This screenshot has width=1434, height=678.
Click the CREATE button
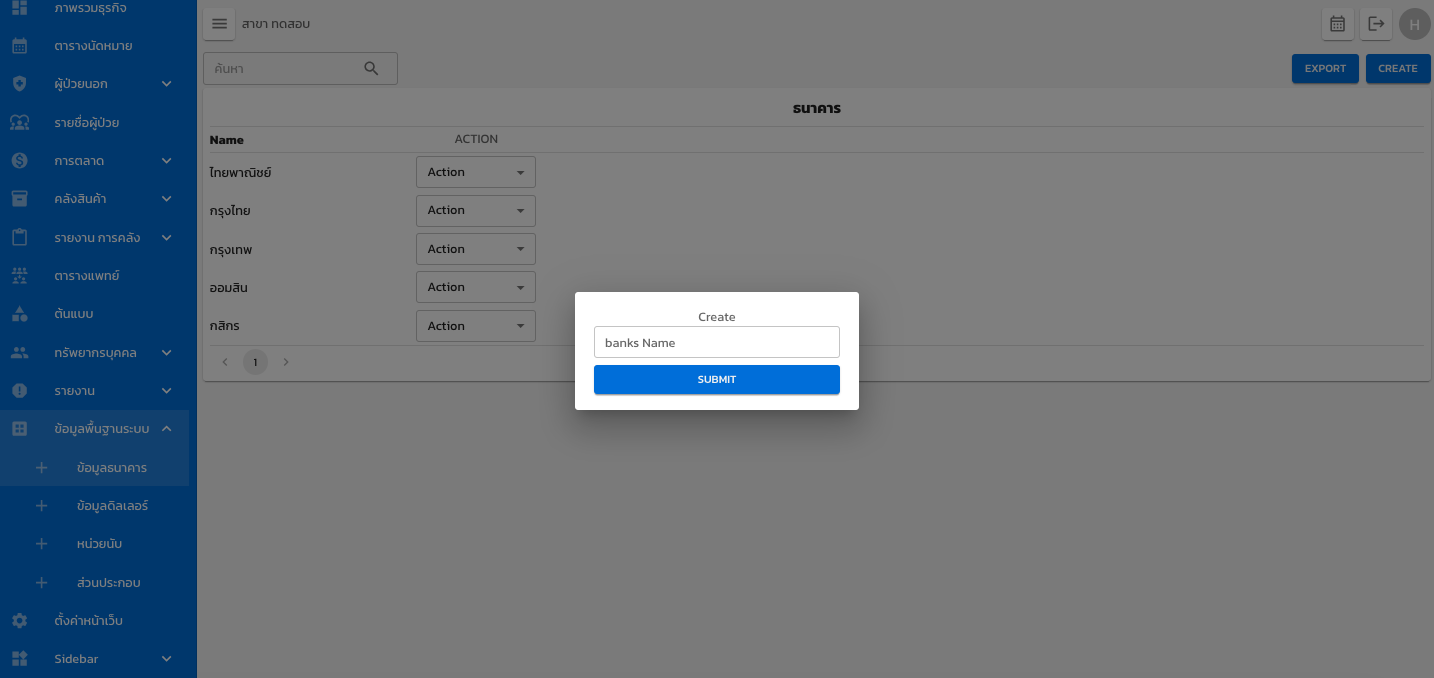(1398, 69)
